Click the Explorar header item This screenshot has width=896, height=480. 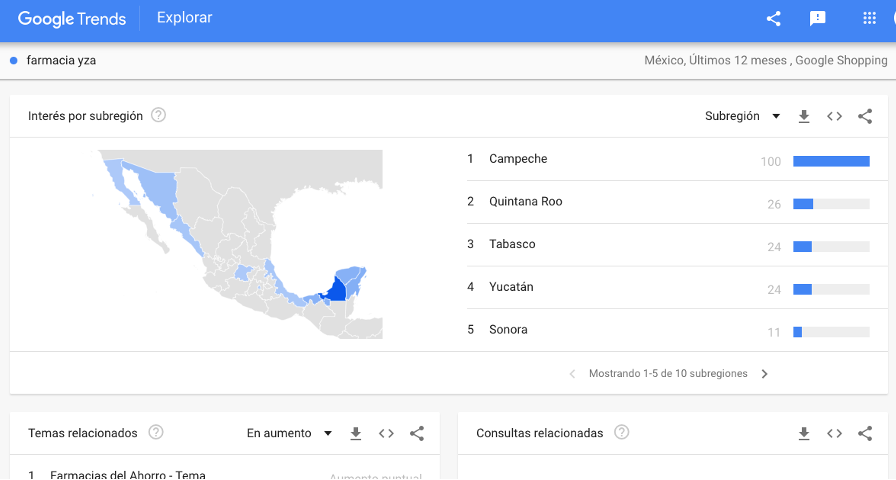[184, 18]
